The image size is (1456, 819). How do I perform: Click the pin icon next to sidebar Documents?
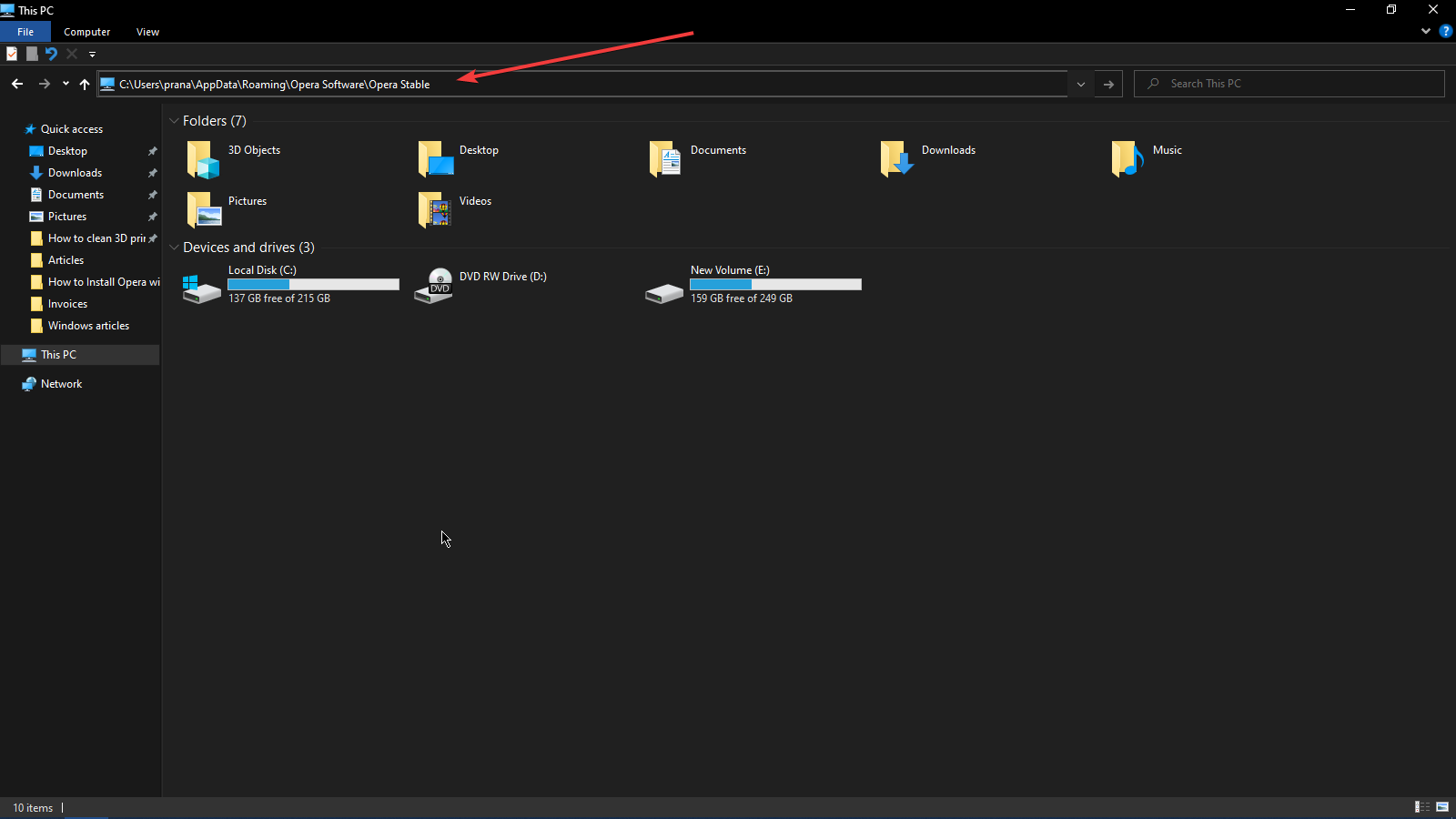pyautogui.click(x=153, y=195)
